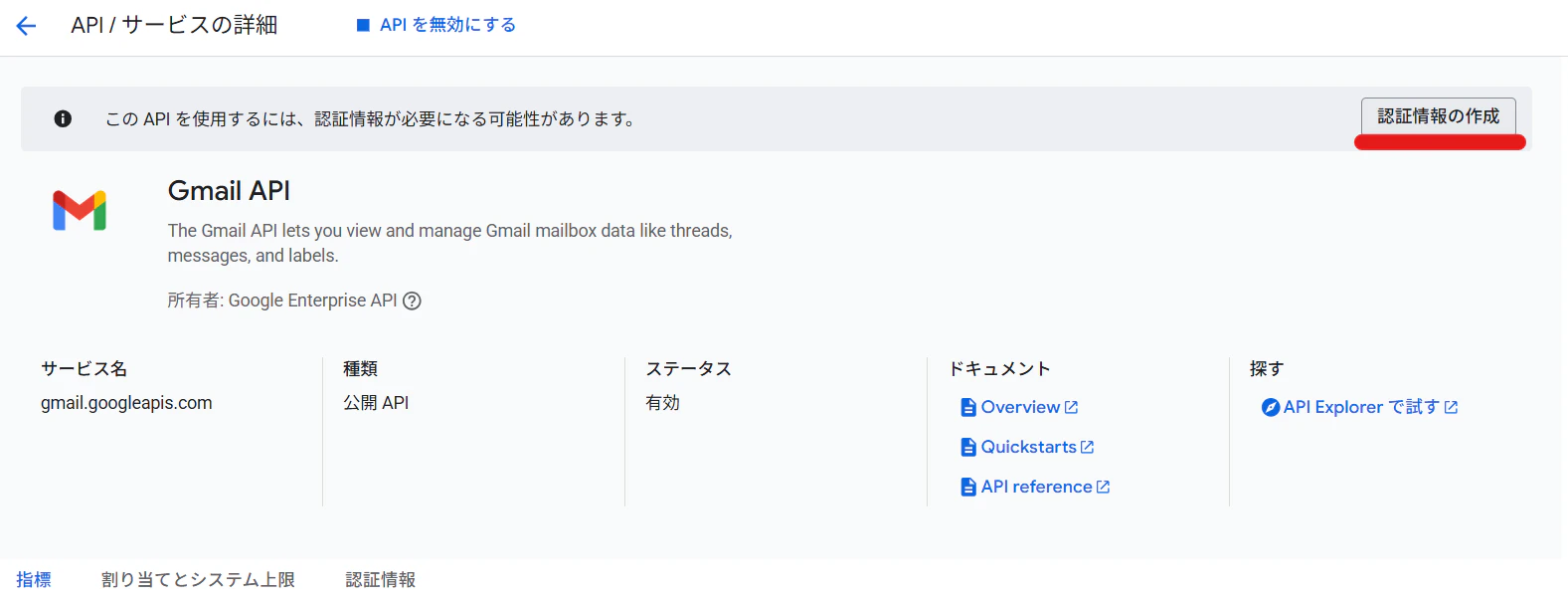Click the '公開 API' type value
This screenshot has width=1568, height=600.
376,403
